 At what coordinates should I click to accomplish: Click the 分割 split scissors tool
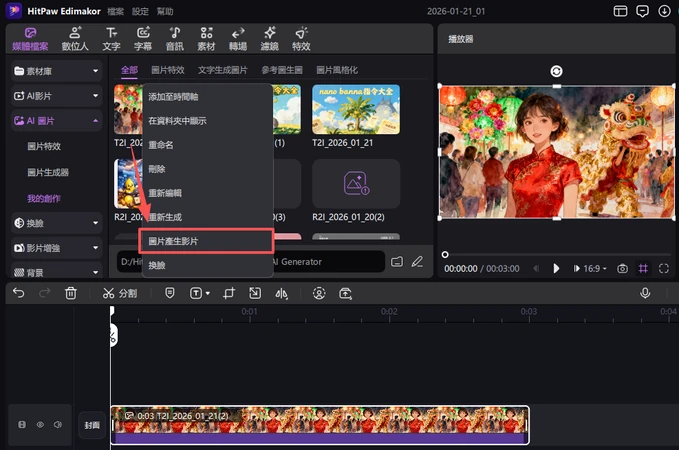(x=119, y=293)
